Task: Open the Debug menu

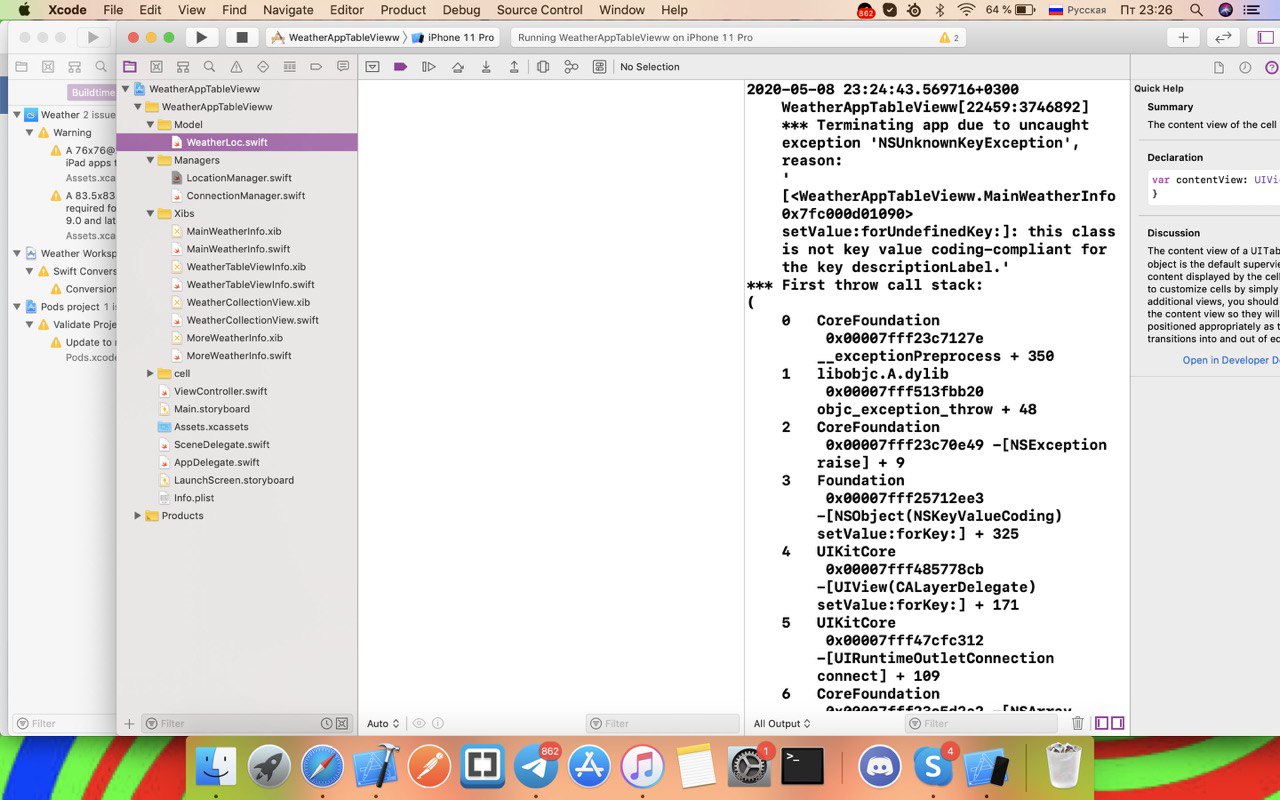Action: pos(461,10)
